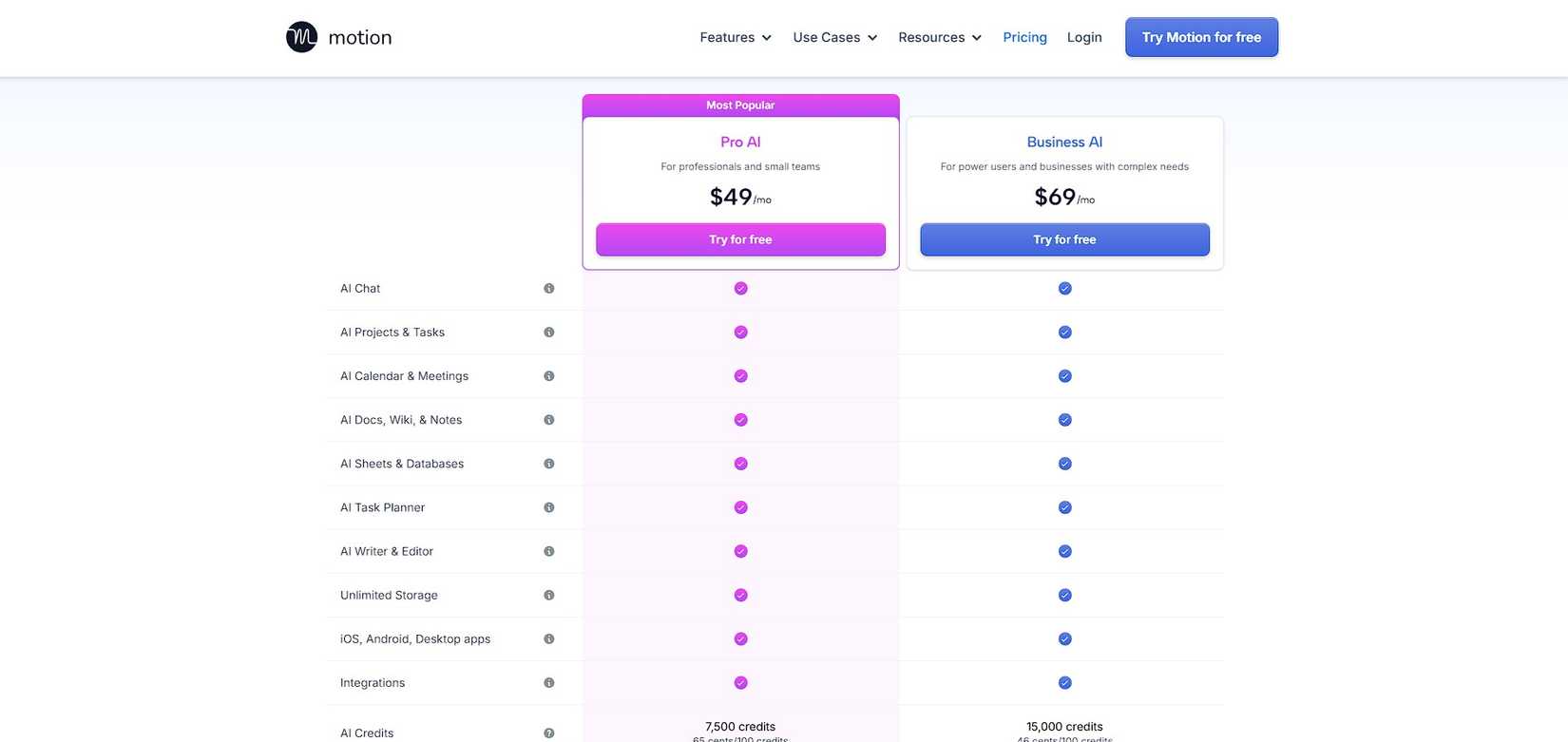Click Business AI checkmark for AI Chat
The image size is (1568, 742).
tap(1065, 289)
